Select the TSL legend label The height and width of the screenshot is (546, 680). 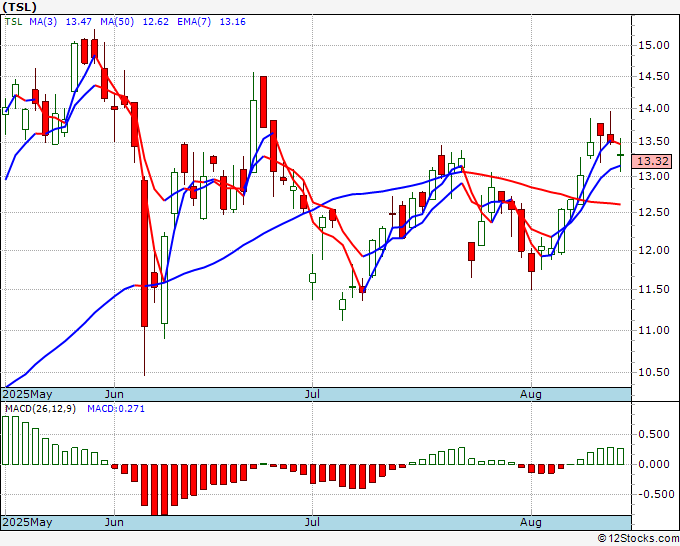(x=13, y=22)
